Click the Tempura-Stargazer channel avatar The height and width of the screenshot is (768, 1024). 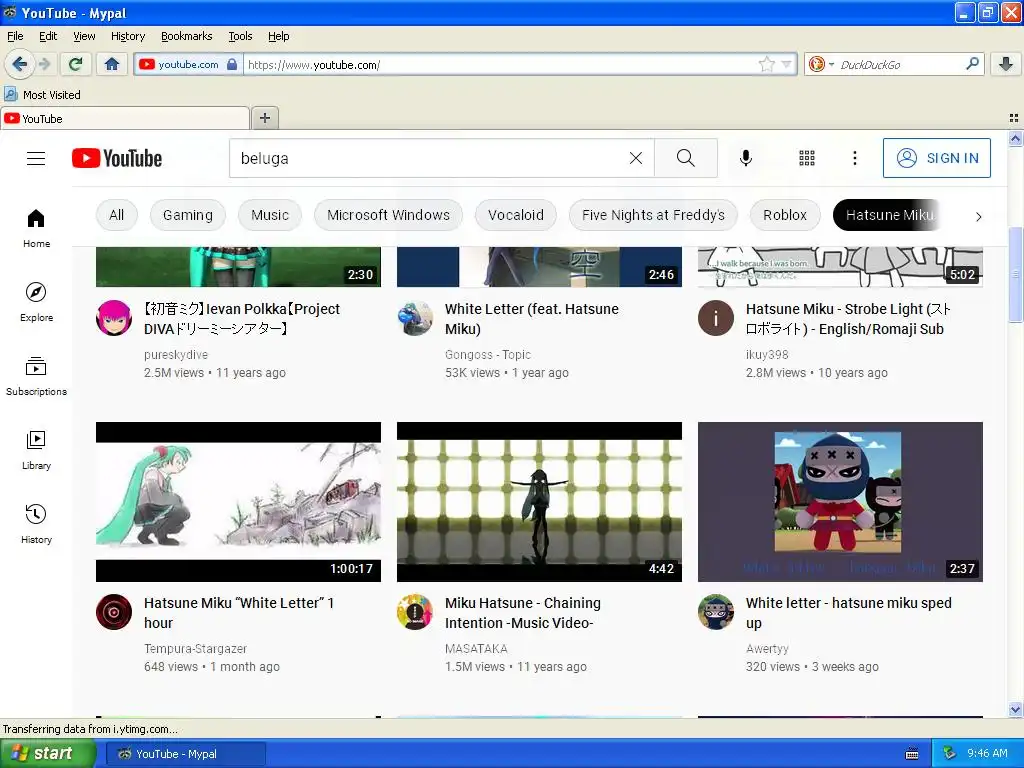[114, 612]
